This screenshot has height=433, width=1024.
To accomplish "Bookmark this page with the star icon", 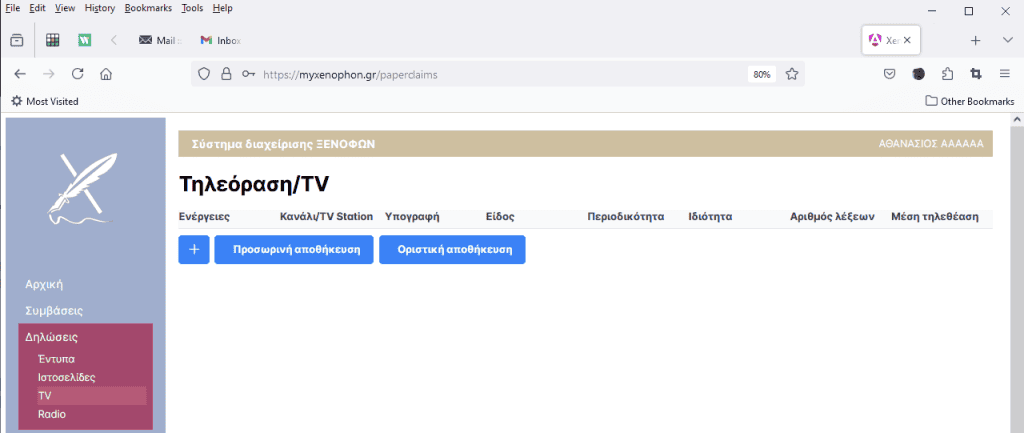I will point(791,74).
